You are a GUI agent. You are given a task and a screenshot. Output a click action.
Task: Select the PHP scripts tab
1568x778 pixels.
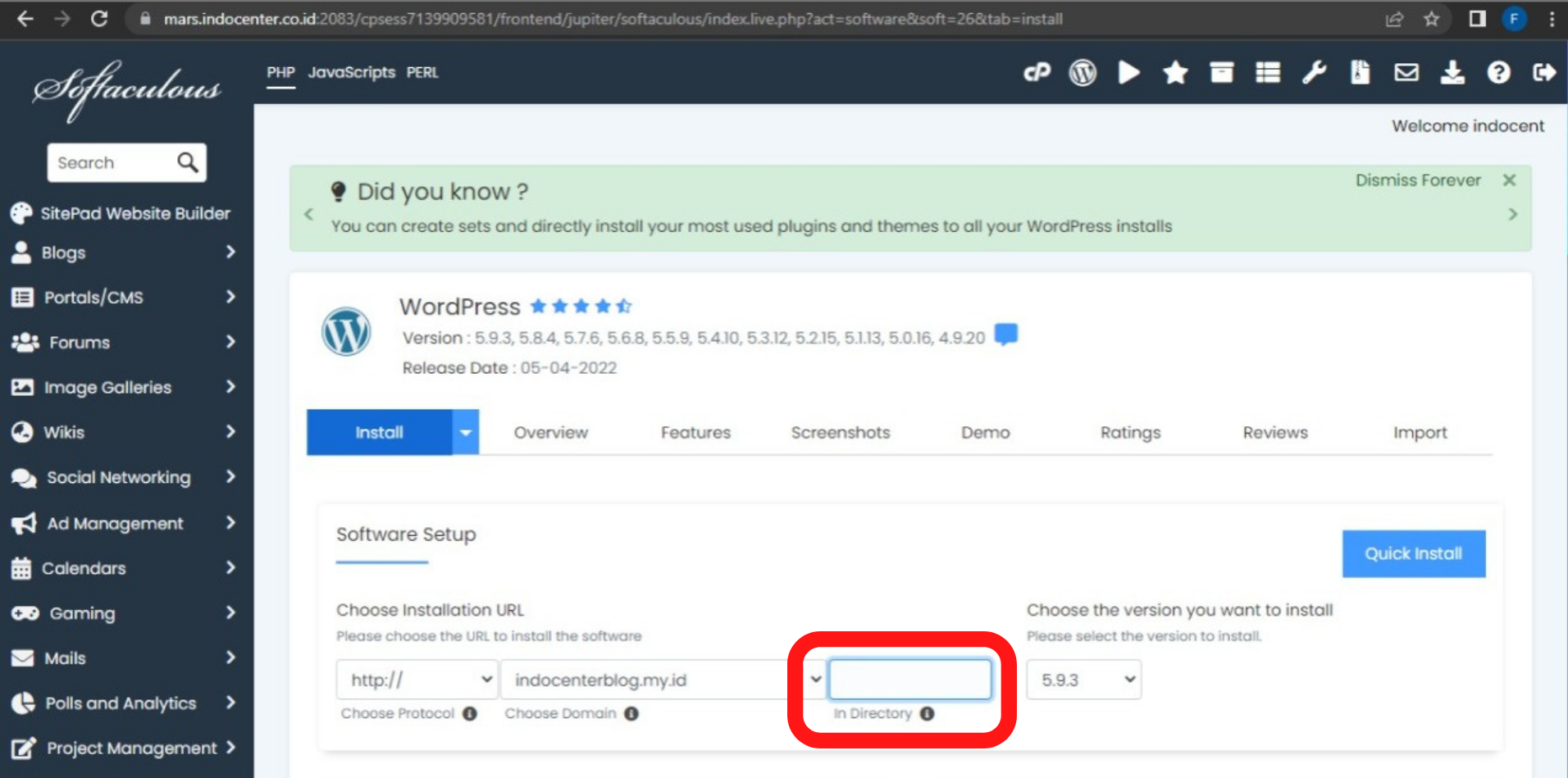point(280,73)
